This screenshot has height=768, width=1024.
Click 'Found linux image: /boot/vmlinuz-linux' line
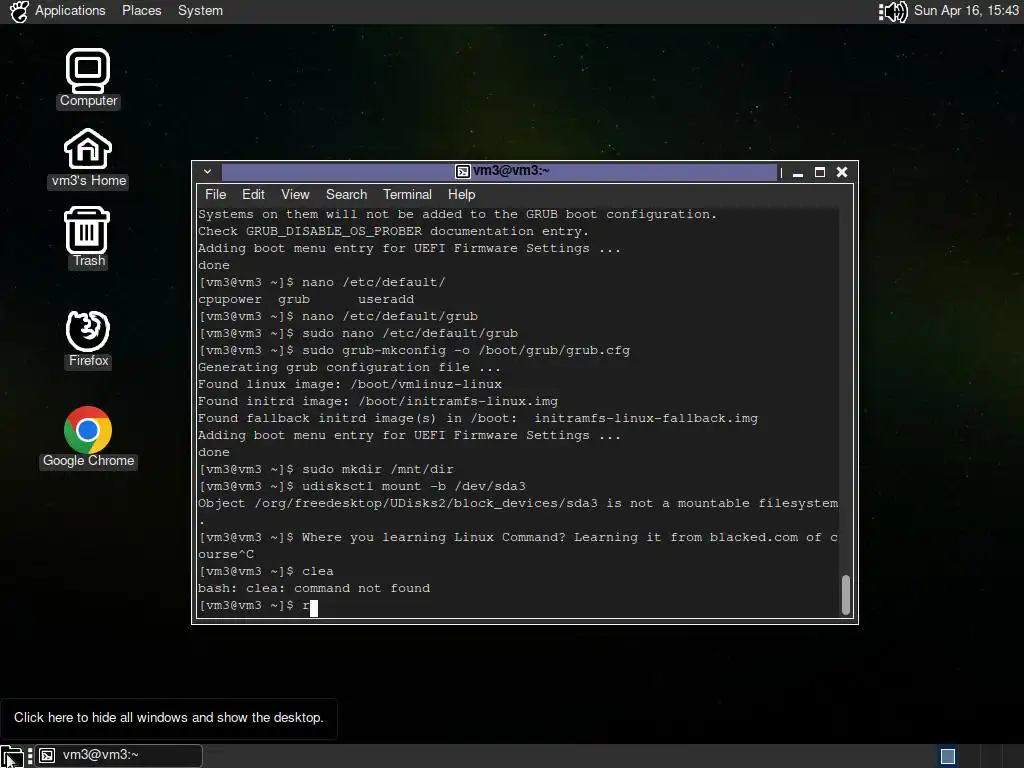350,385
